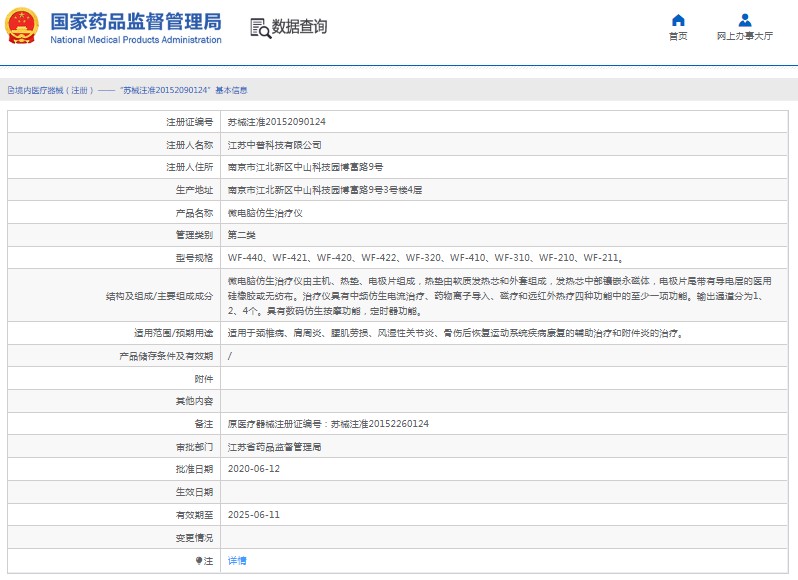Click the 生产地址 row label

click(194, 190)
